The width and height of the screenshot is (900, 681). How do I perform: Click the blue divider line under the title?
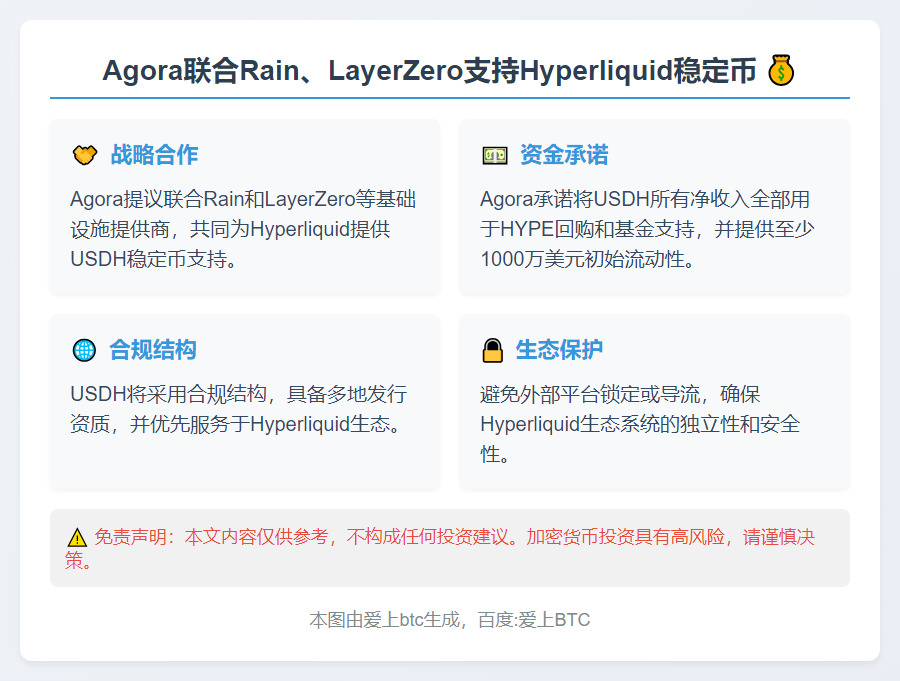450,98
